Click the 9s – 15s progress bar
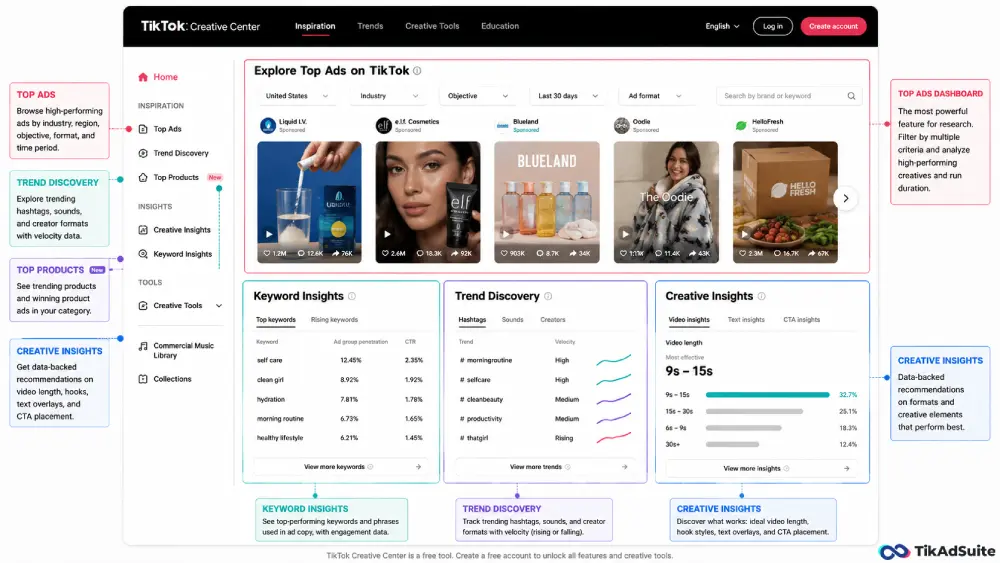1000x563 pixels. click(x=767, y=395)
